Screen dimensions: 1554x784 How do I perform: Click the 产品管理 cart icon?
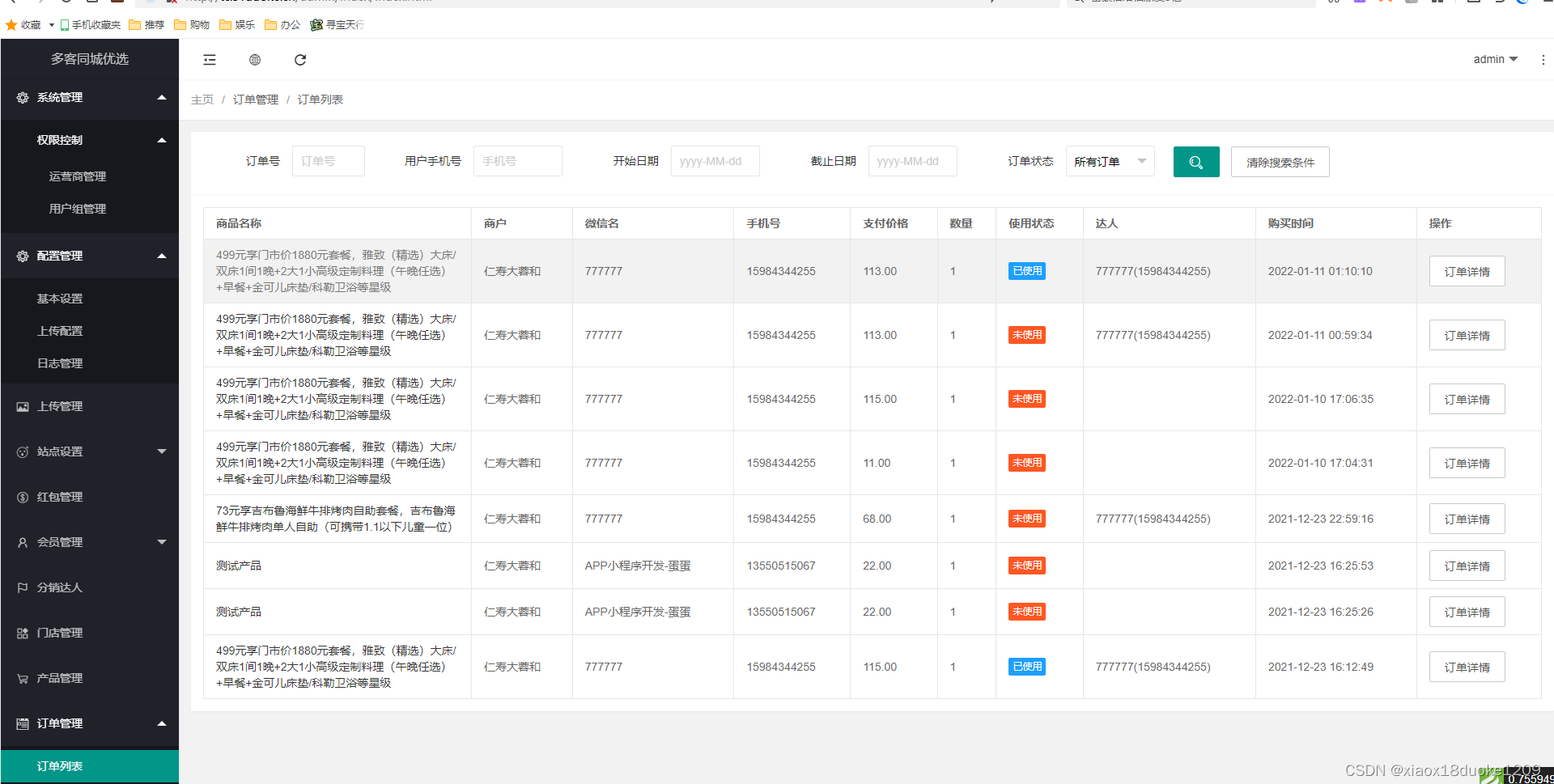[x=23, y=678]
